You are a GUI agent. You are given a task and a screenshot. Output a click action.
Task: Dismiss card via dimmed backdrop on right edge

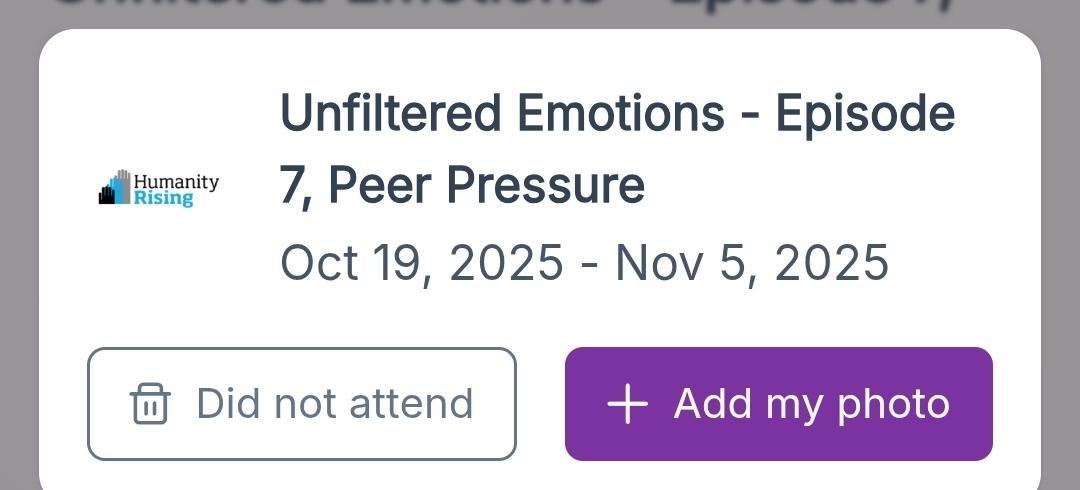[x=1061, y=250]
